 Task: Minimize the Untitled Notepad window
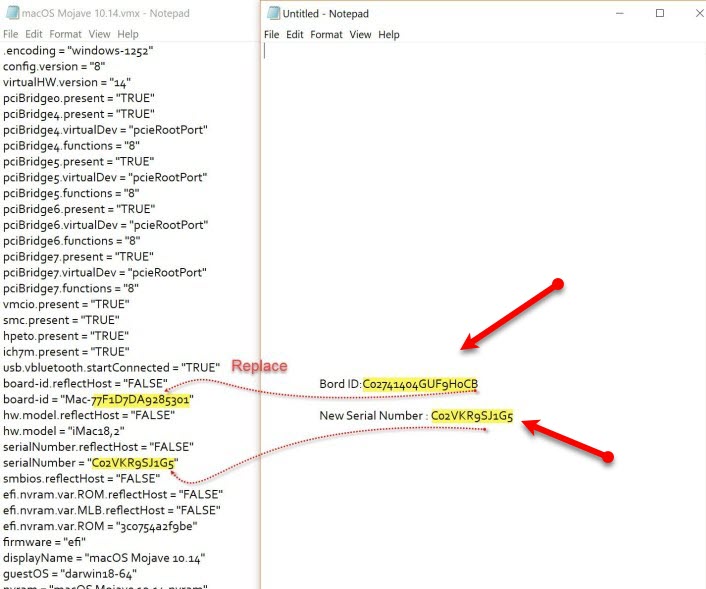click(x=612, y=14)
